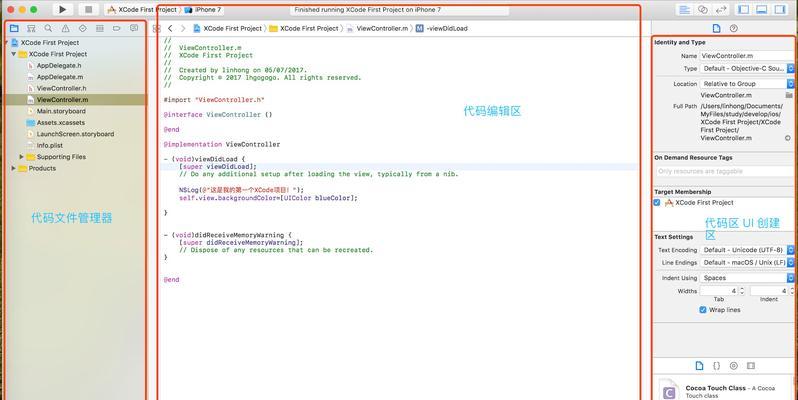Click the Run (play) button

(x=63, y=9)
